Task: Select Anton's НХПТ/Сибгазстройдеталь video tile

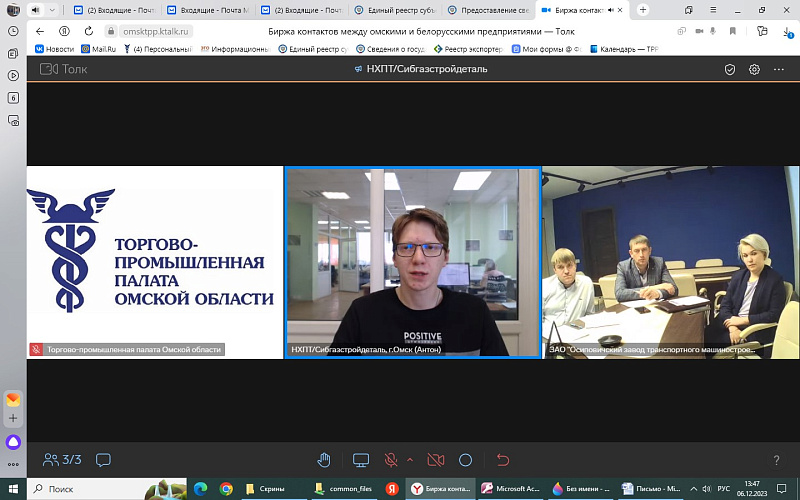Action: (413, 262)
